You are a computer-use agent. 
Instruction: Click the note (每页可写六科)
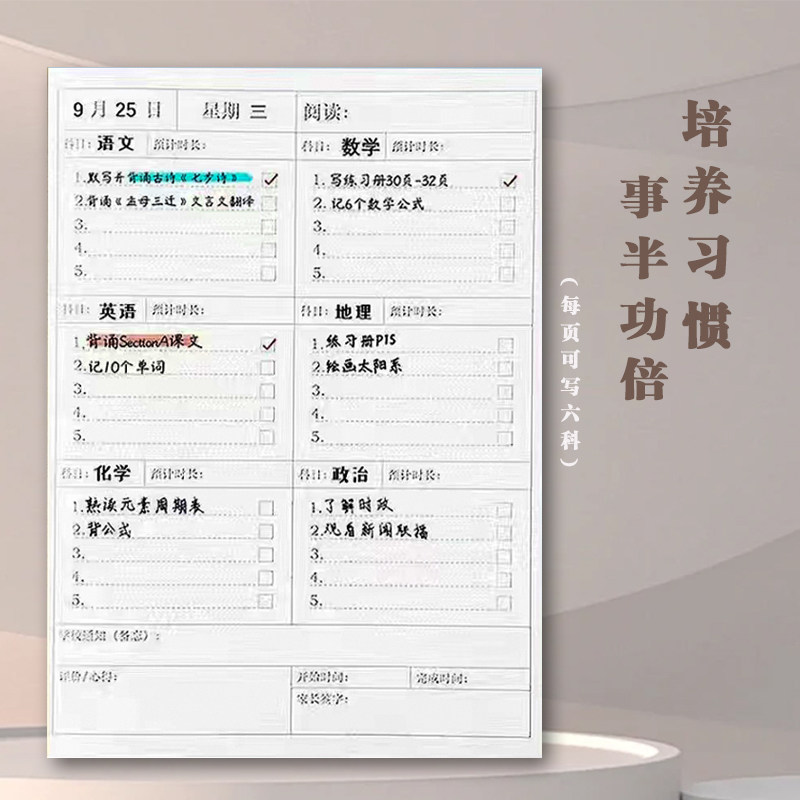pyautogui.click(x=570, y=372)
